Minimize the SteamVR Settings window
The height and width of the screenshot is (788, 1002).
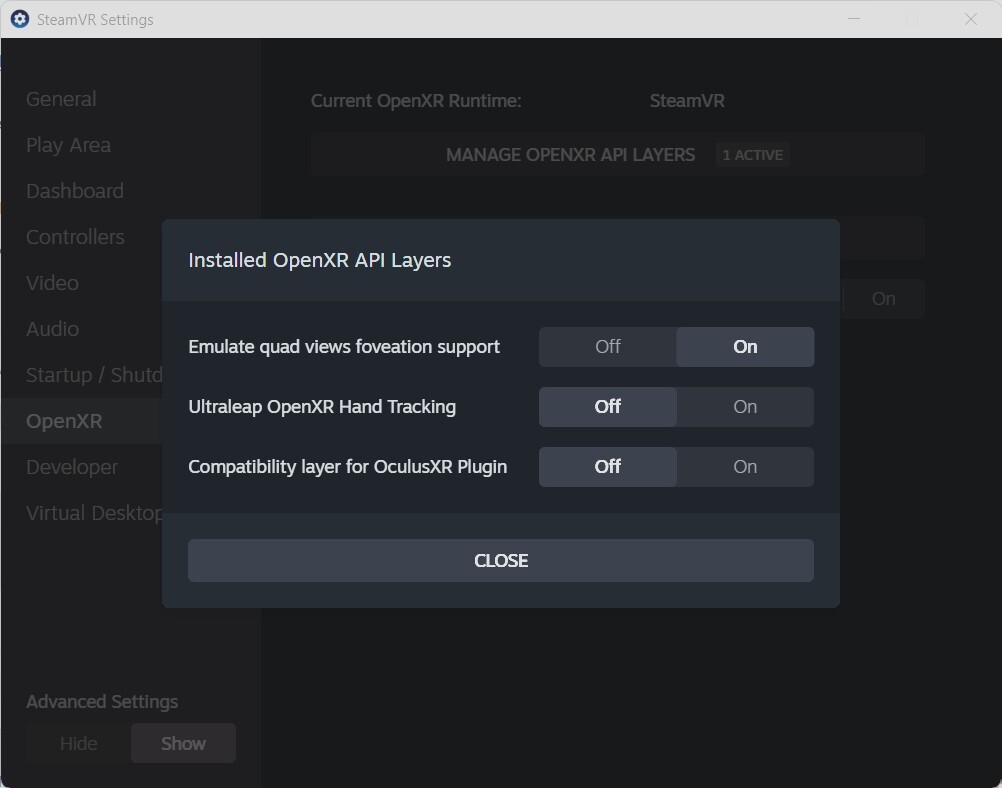click(854, 19)
